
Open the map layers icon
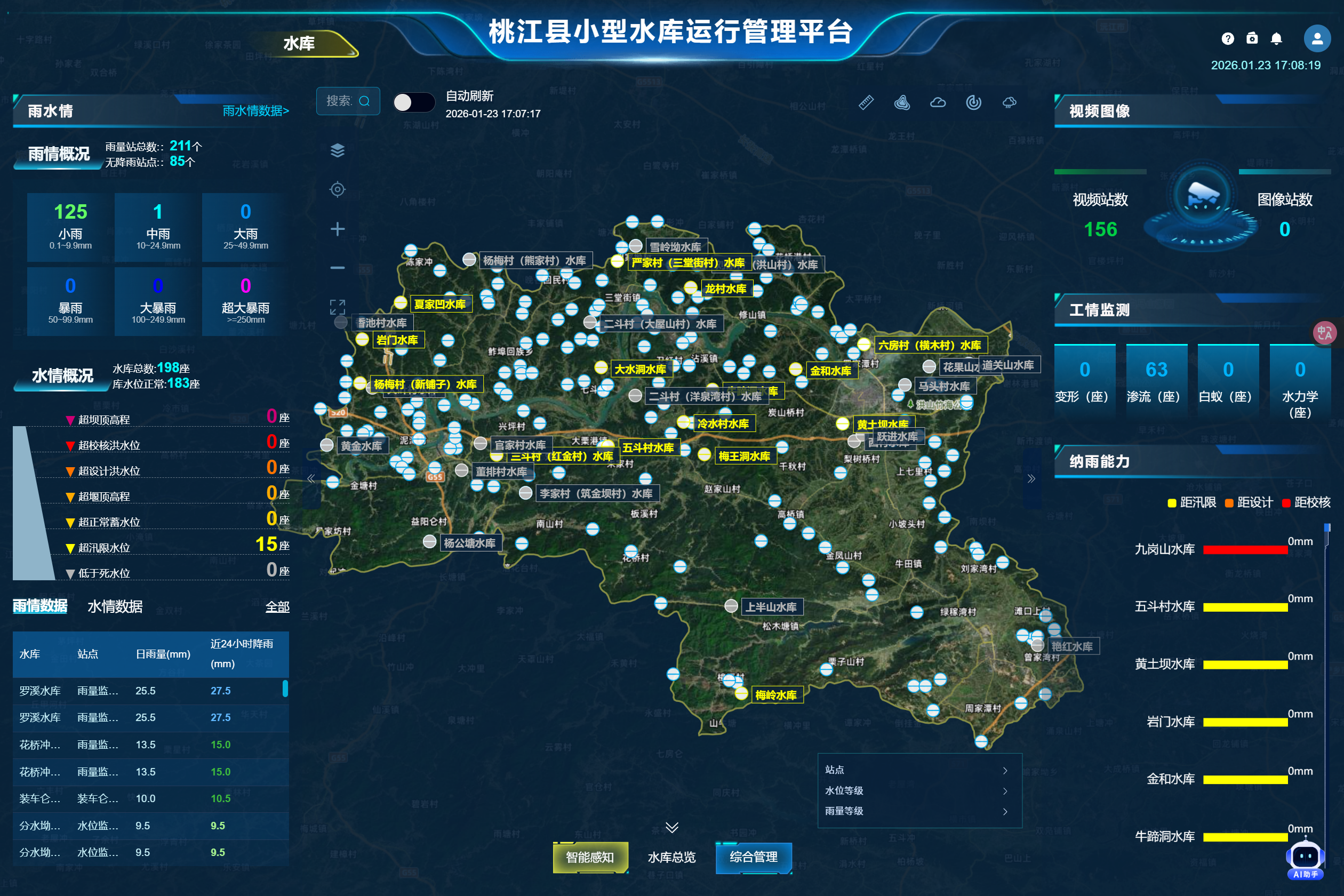click(337, 150)
